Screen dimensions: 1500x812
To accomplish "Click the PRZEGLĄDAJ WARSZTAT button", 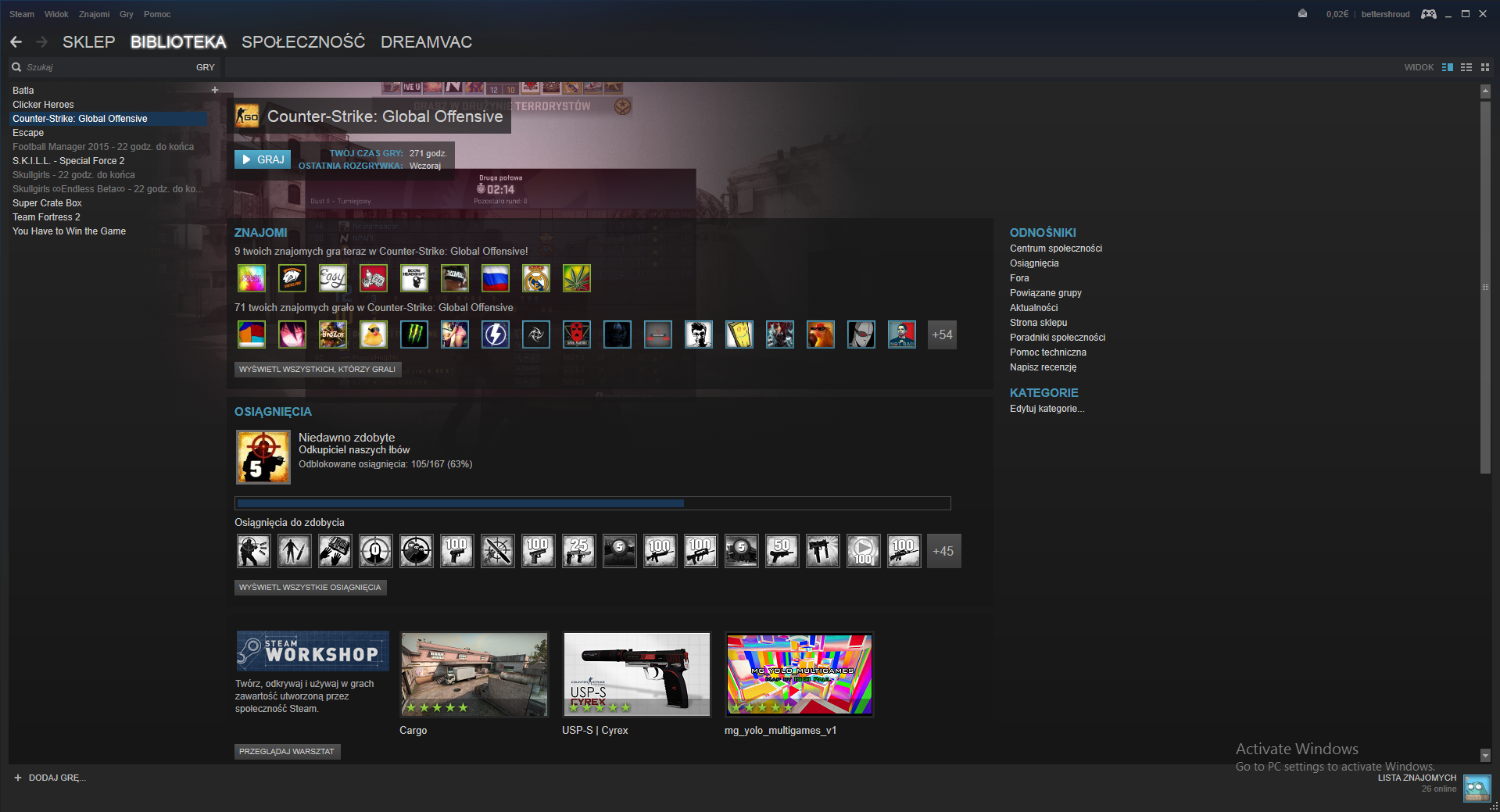I will point(287,751).
